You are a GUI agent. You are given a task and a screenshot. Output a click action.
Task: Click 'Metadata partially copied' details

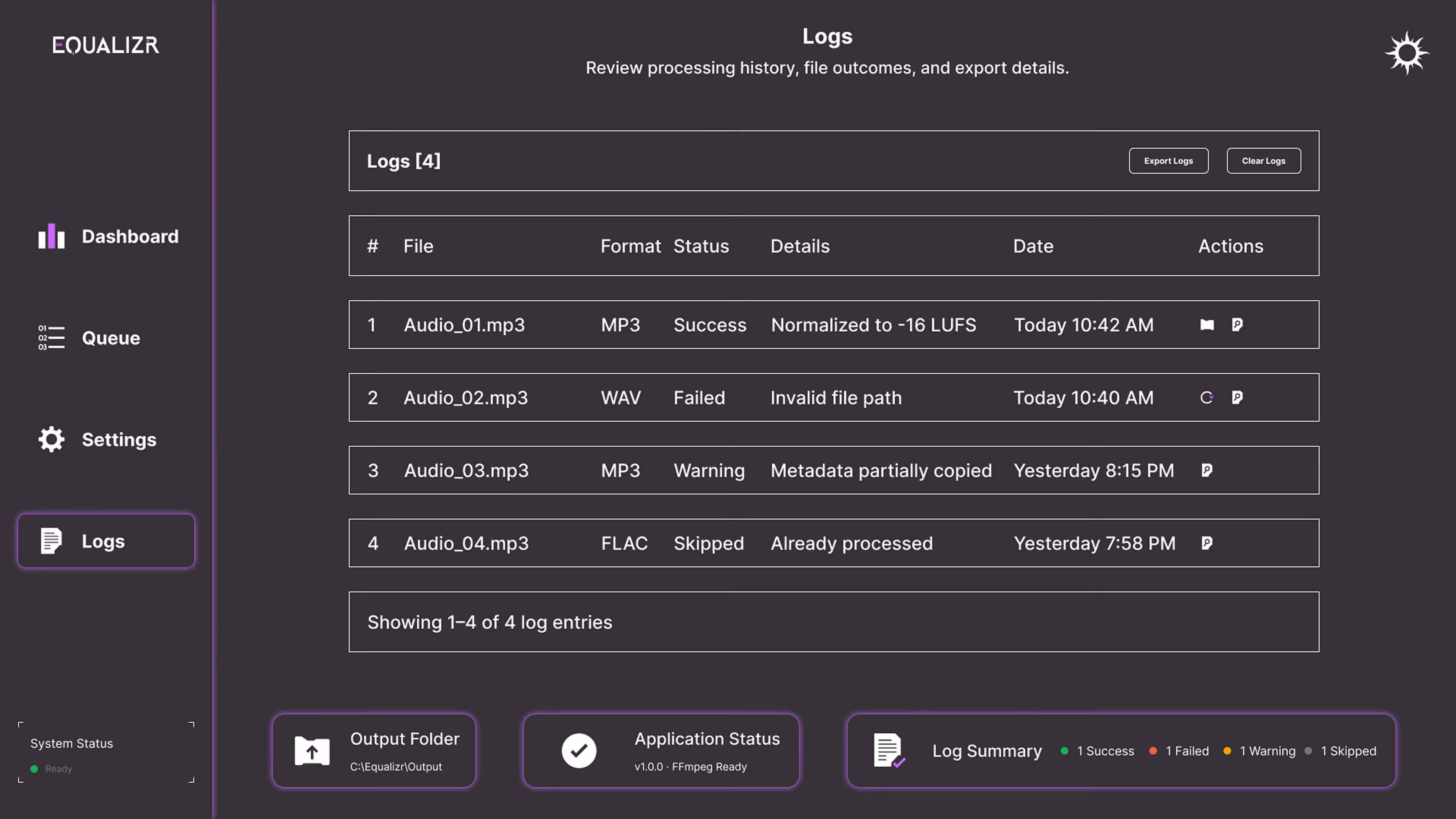tap(881, 471)
